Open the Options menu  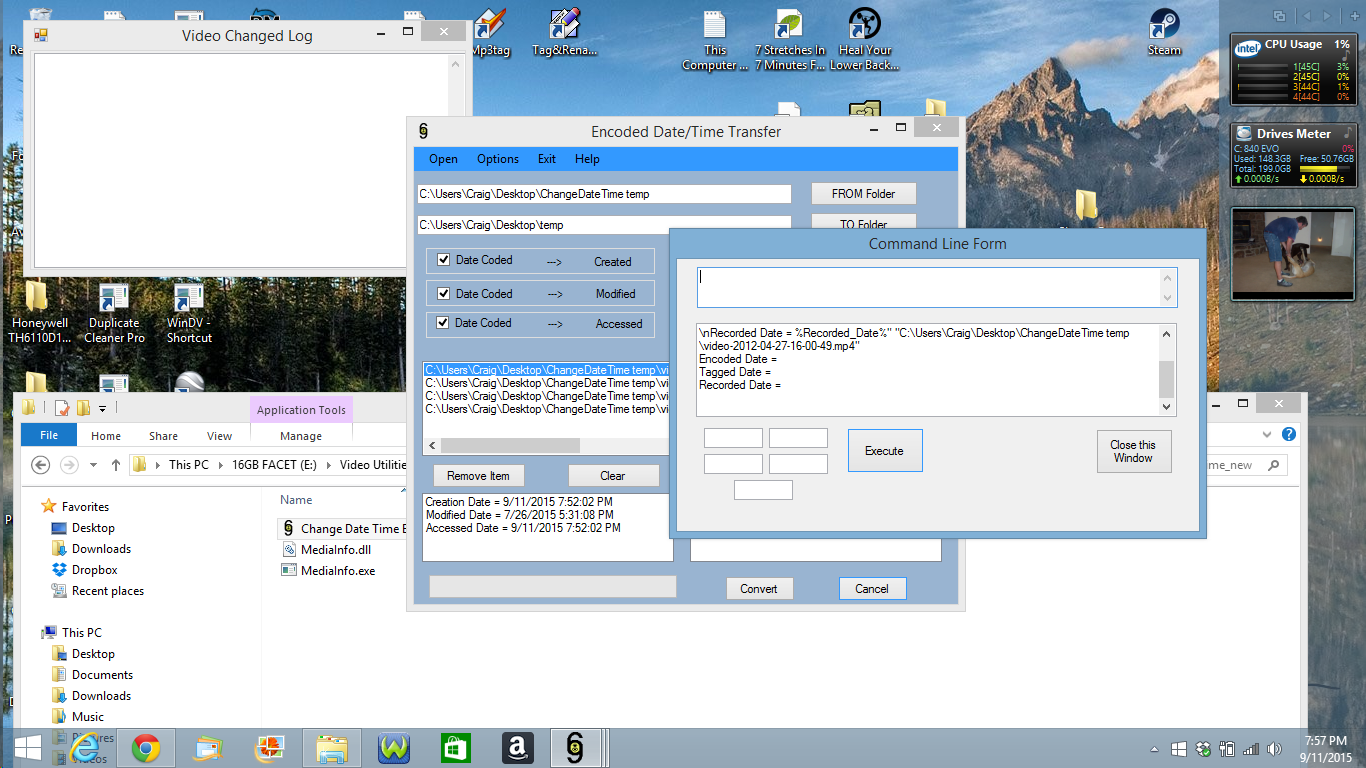tap(497, 159)
